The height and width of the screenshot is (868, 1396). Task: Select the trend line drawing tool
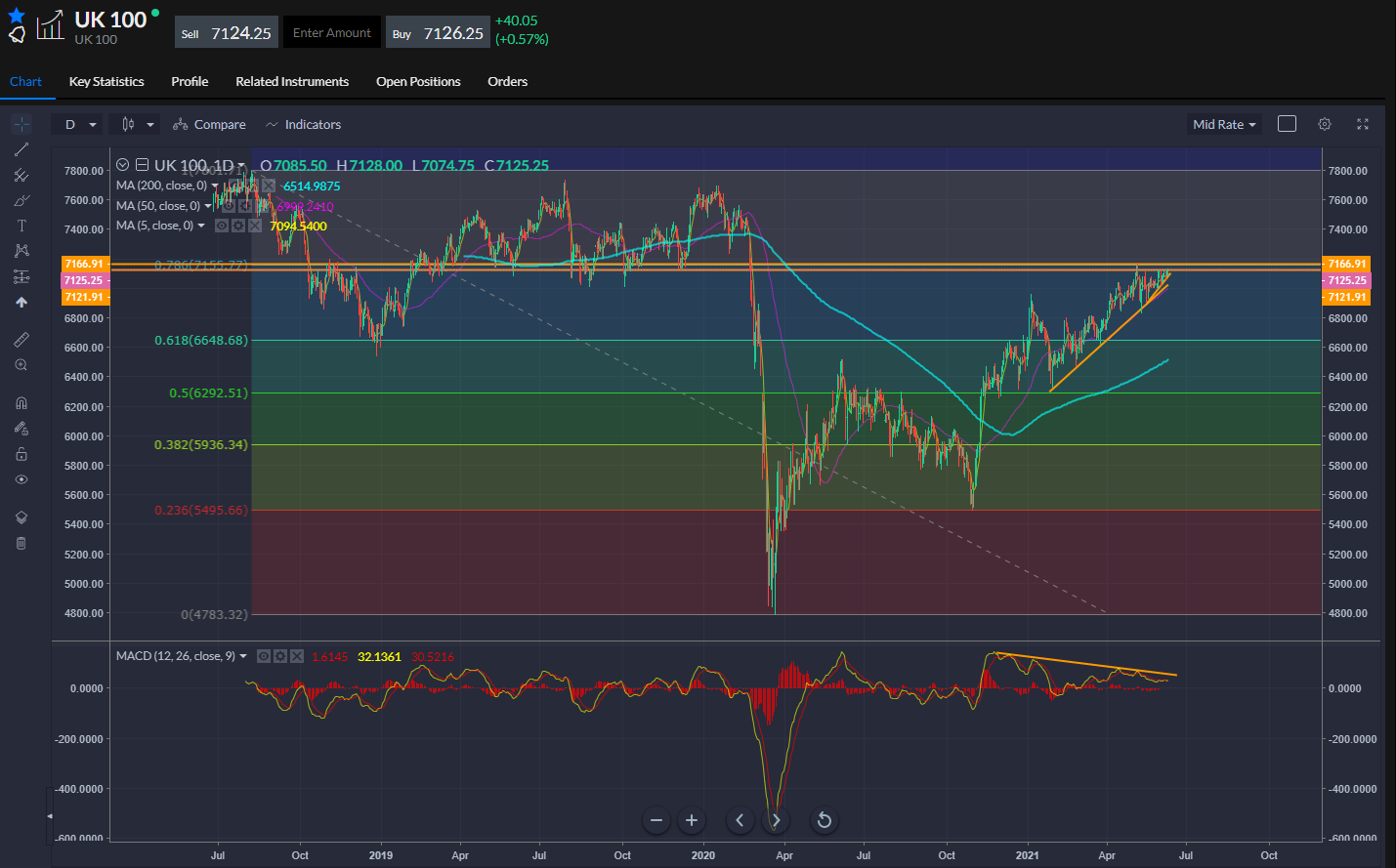click(x=21, y=149)
